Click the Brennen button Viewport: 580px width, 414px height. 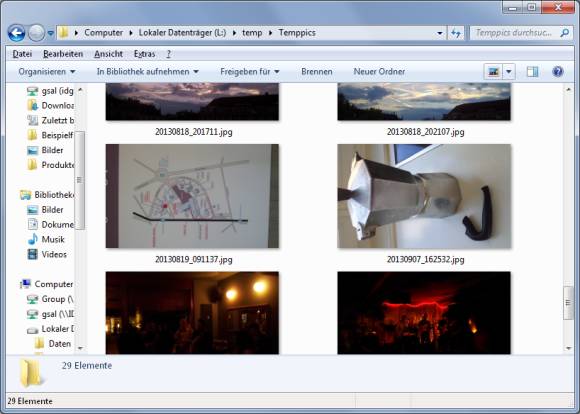coord(317,71)
